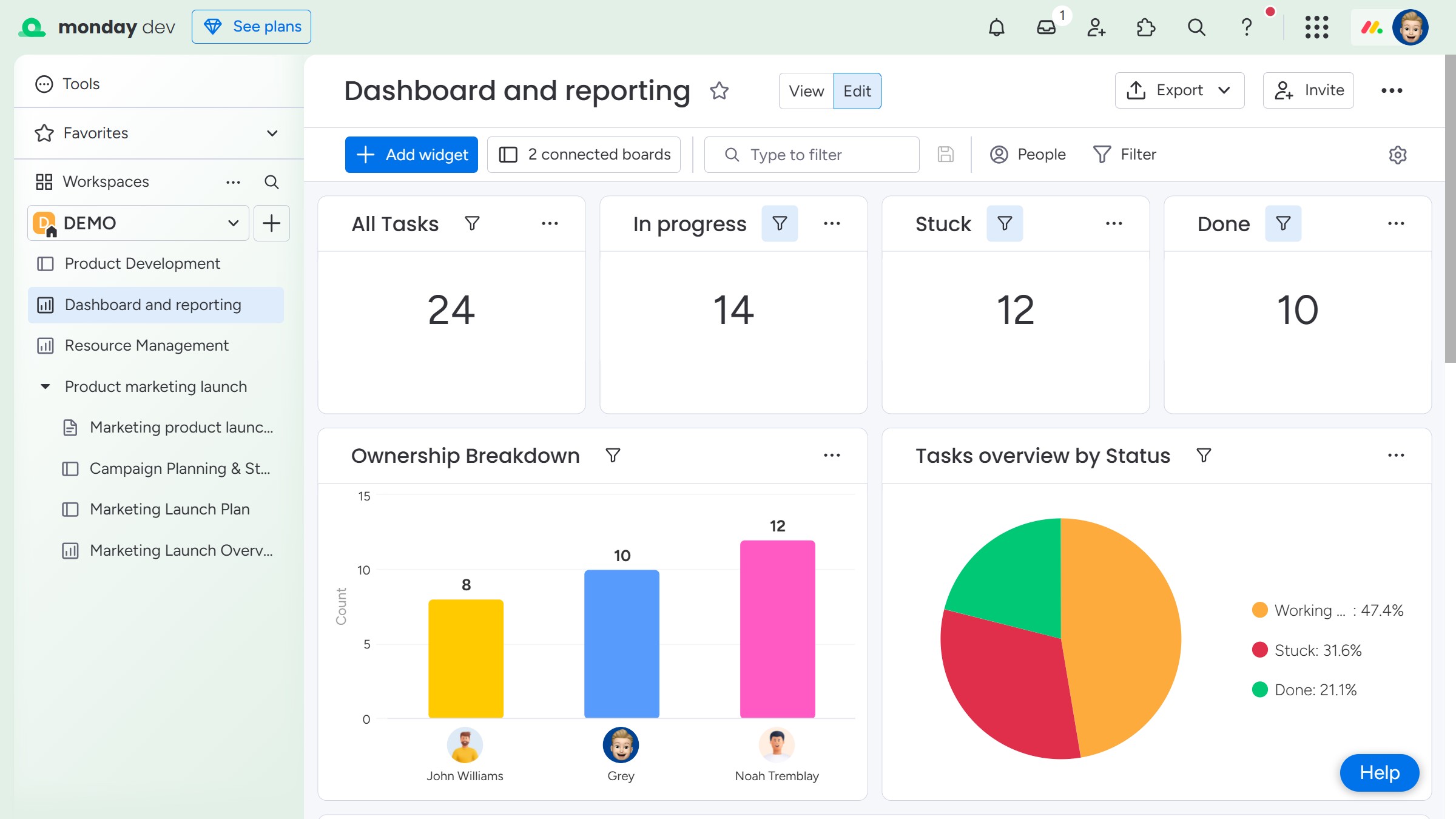Open search everything magnifier in header
The image size is (1456, 819).
(1196, 27)
